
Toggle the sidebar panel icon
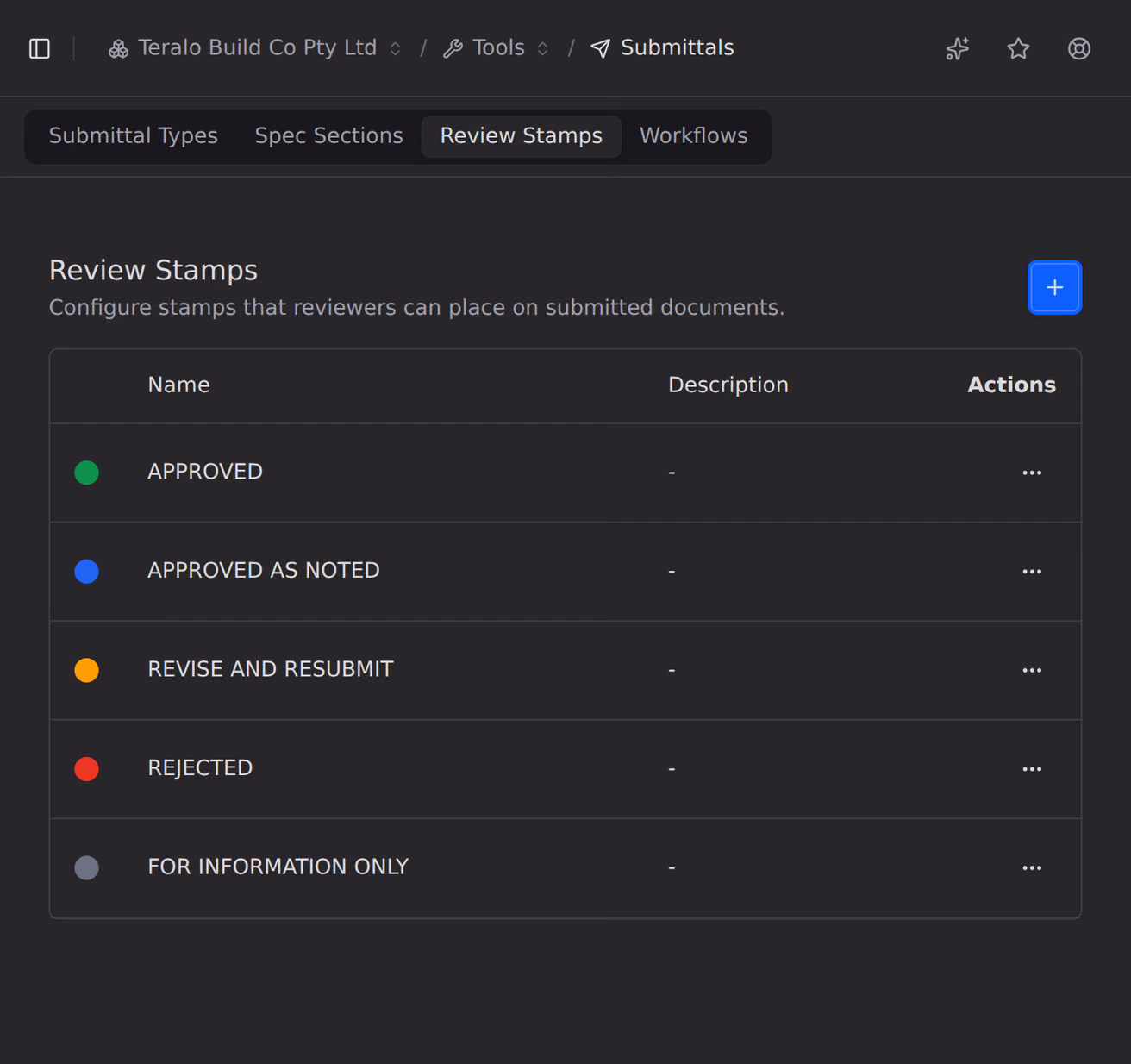pyautogui.click(x=40, y=48)
